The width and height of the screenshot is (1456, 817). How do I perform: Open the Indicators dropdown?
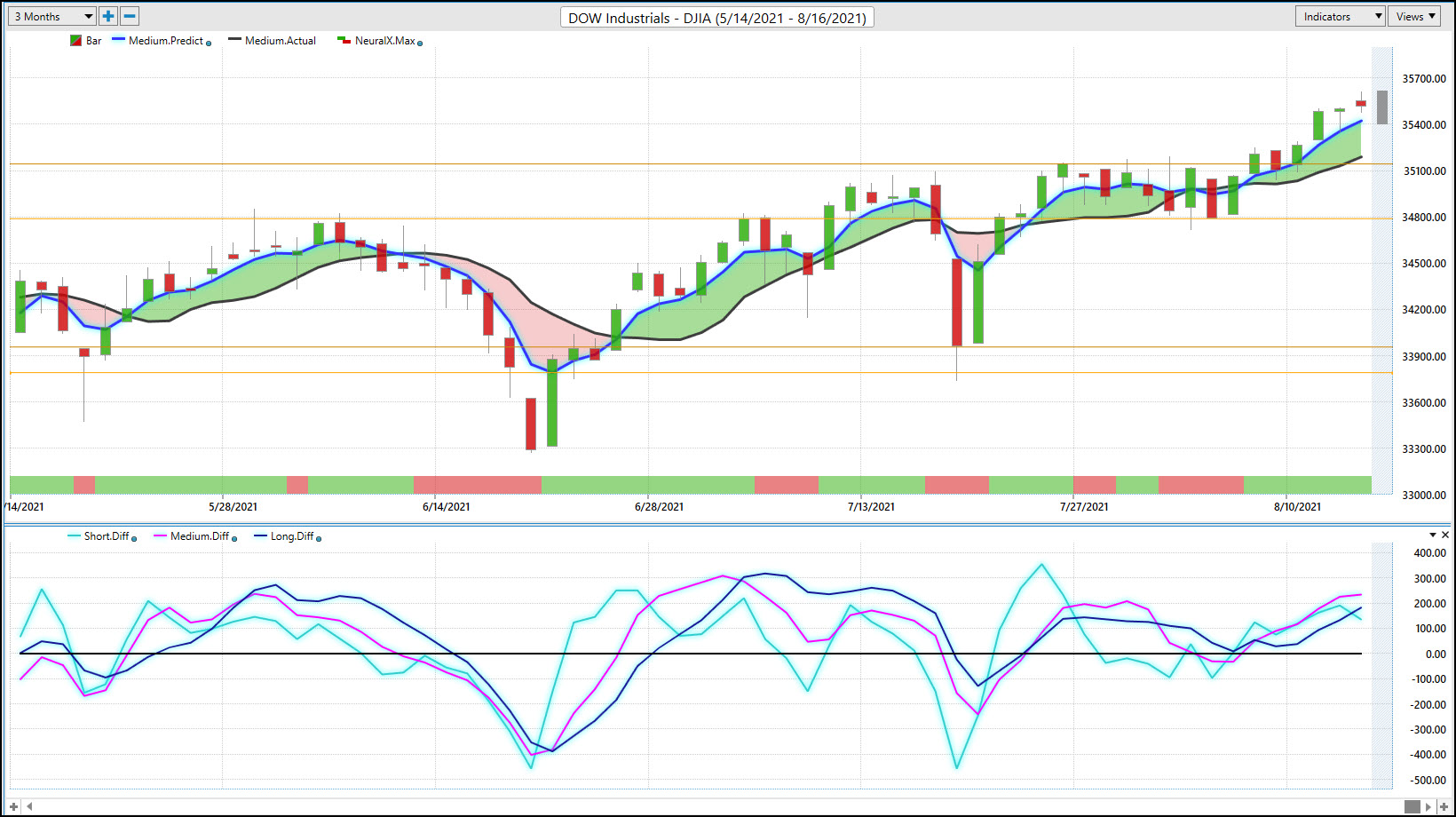1341,16
